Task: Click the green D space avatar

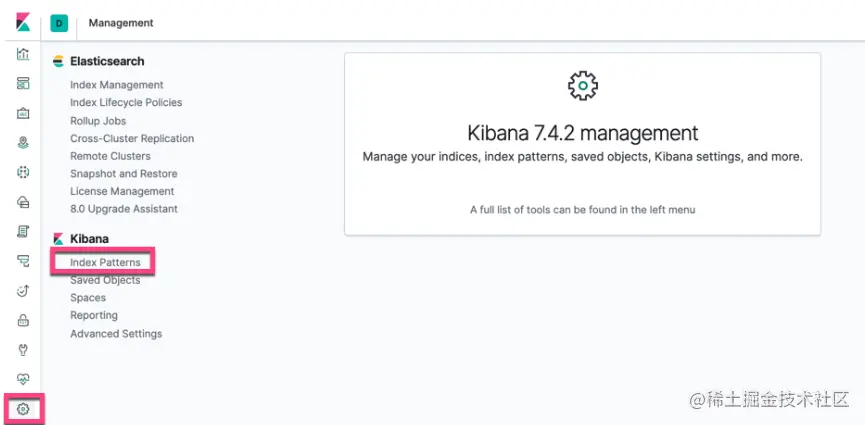Action: pyautogui.click(x=59, y=23)
